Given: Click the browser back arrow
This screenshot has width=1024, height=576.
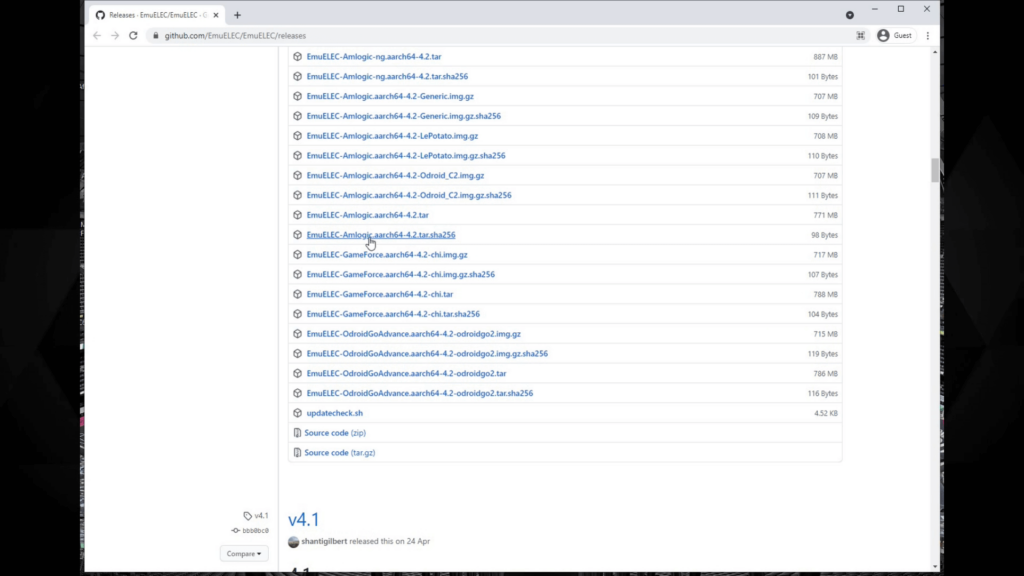Looking at the screenshot, I should coord(97,36).
